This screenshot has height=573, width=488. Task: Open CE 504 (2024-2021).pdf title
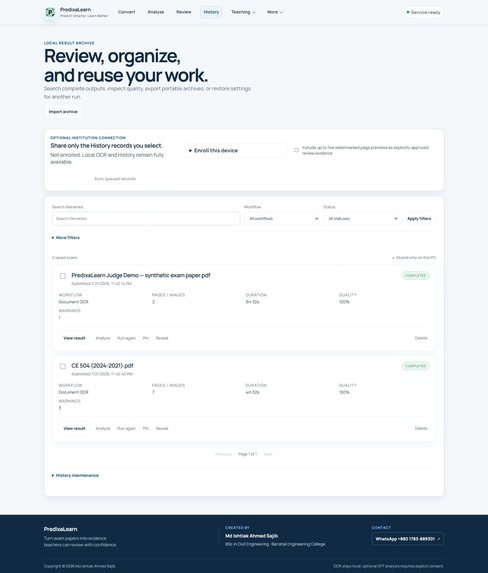(102, 365)
